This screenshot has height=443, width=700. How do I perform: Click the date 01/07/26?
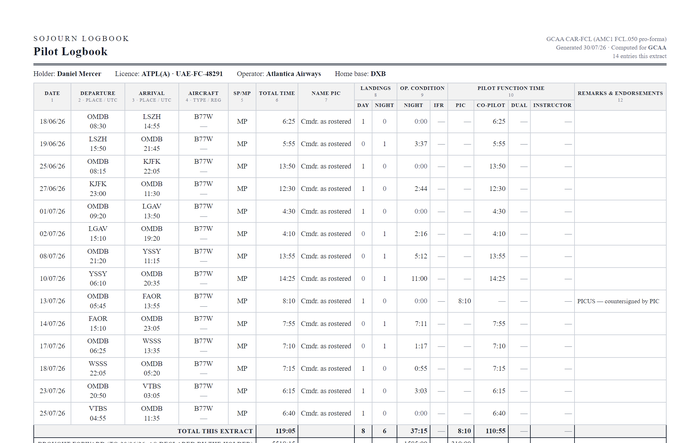pyautogui.click(x=52, y=211)
